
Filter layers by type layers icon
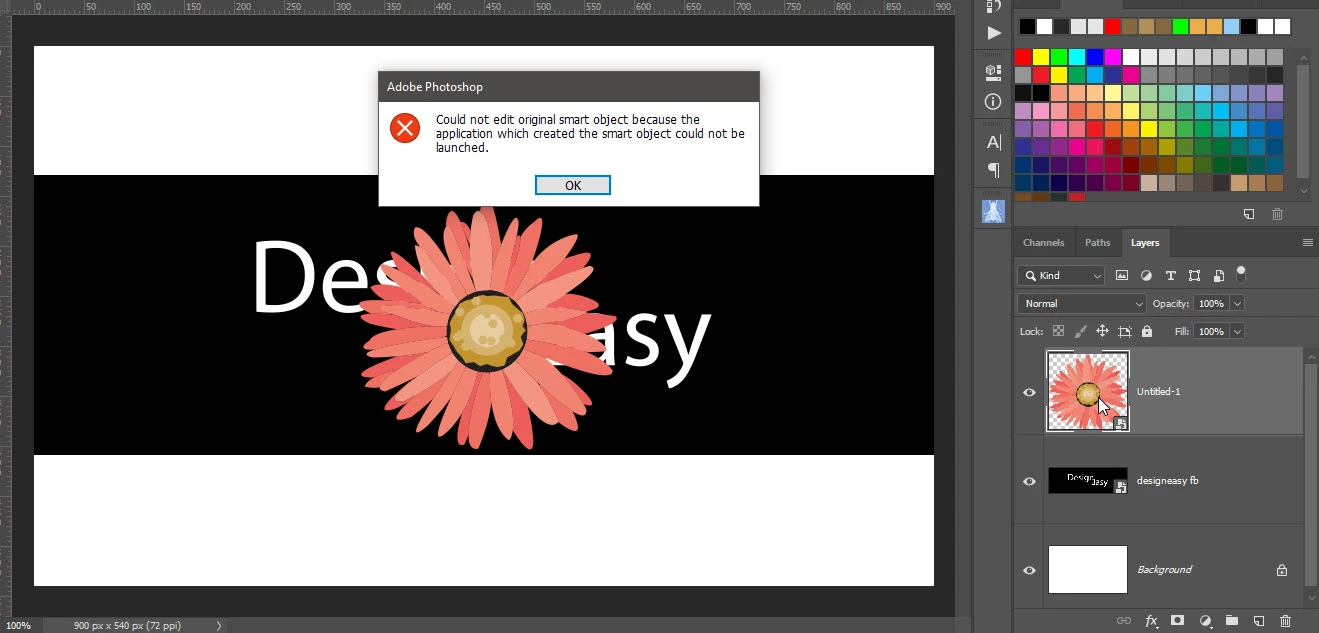click(1170, 275)
